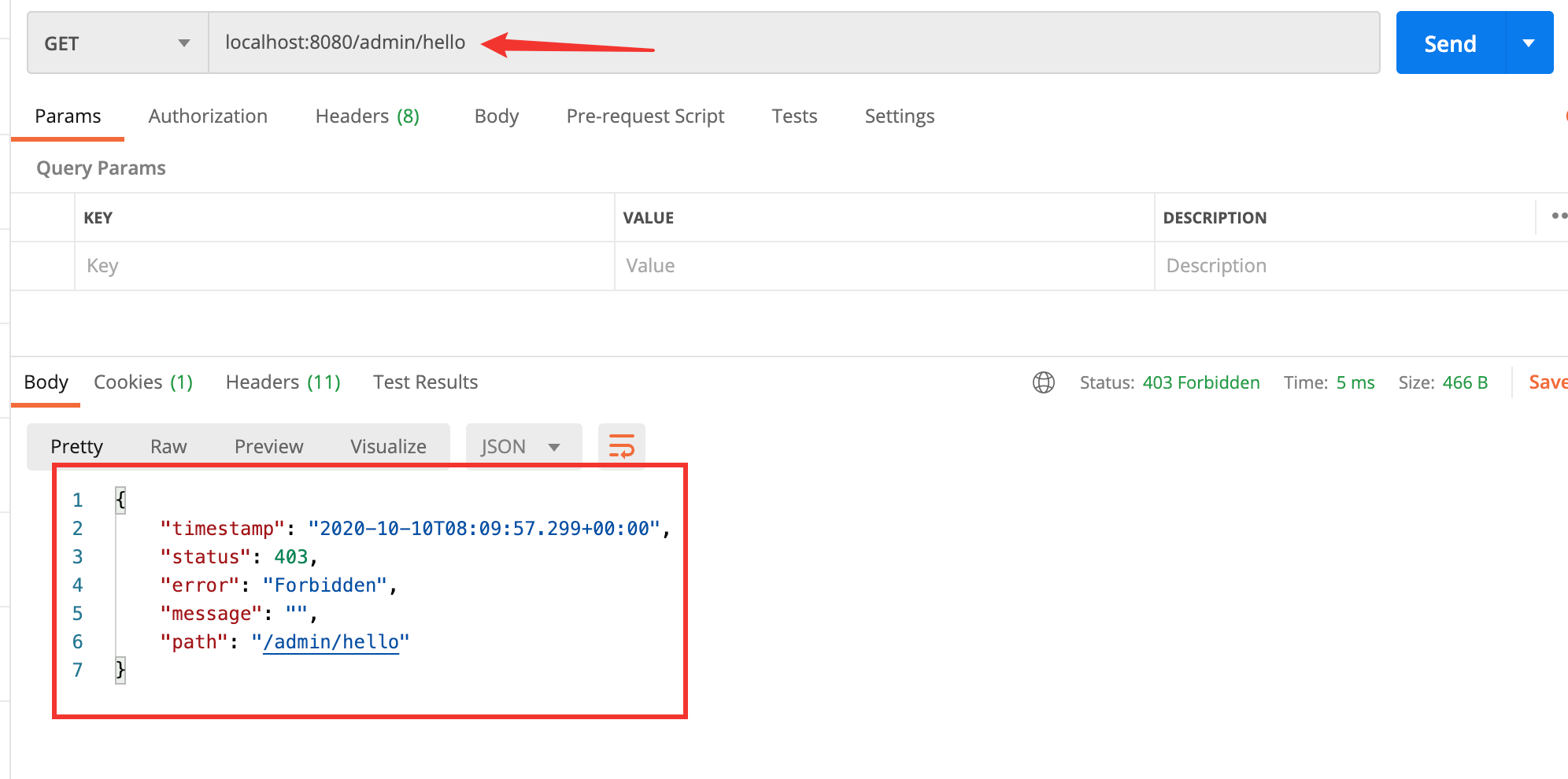Switch to the Params request tab
1568x779 pixels.
click(x=68, y=116)
